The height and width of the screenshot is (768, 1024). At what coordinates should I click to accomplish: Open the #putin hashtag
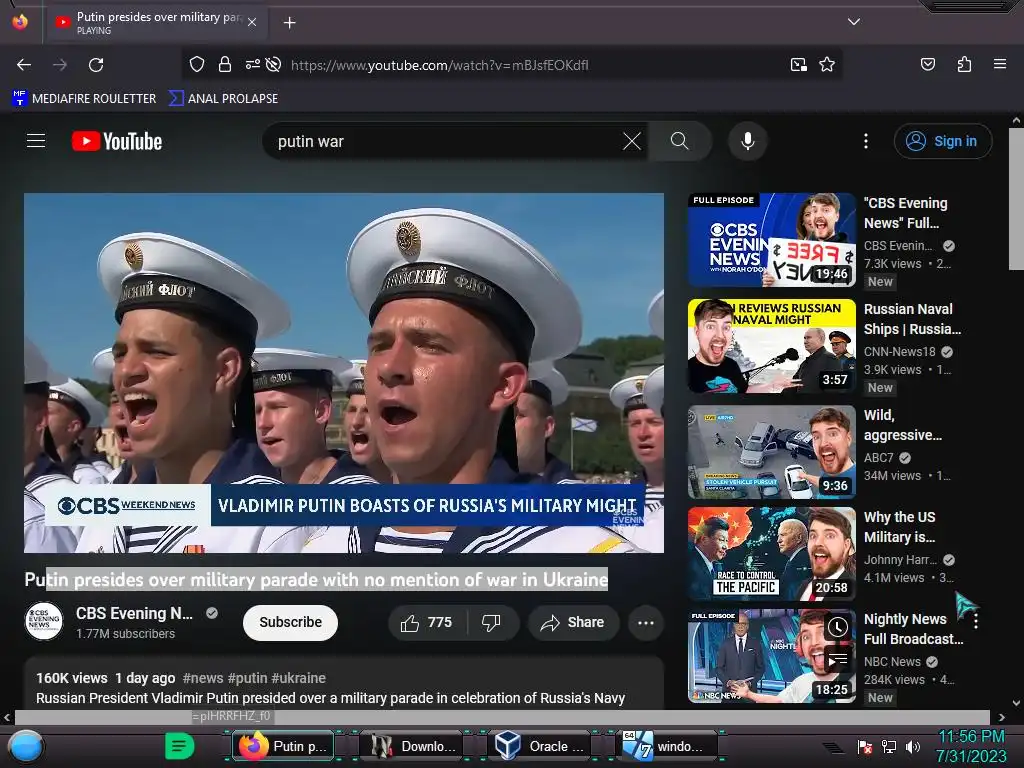coord(248,678)
